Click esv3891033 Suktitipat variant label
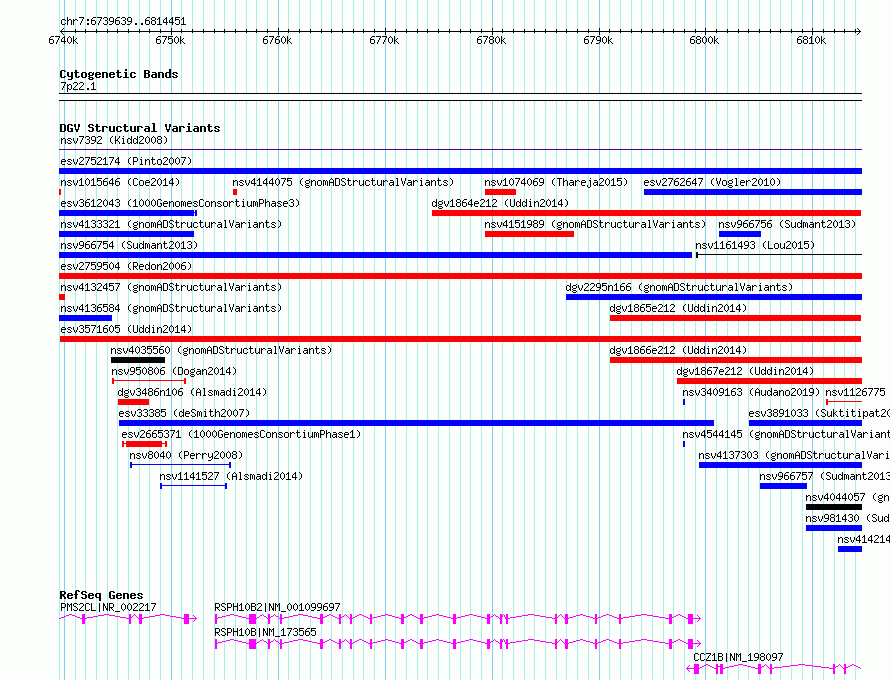This screenshot has width=890, height=680. [819, 413]
